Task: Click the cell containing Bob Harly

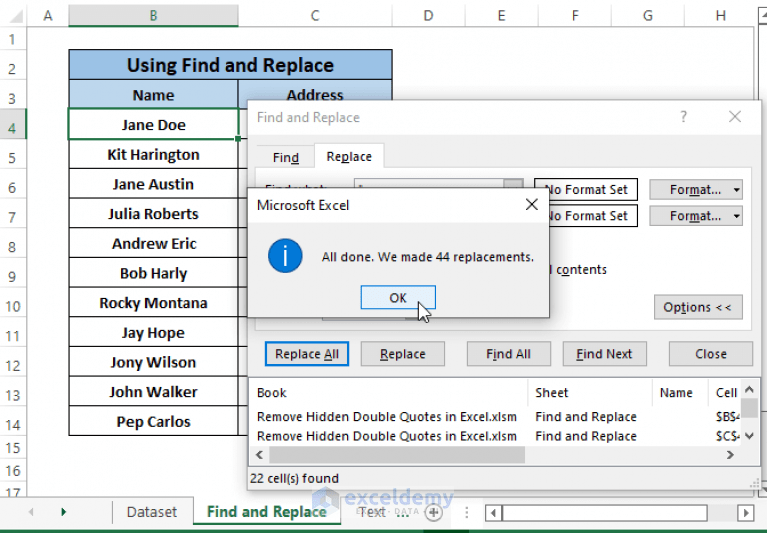Action: [154, 273]
